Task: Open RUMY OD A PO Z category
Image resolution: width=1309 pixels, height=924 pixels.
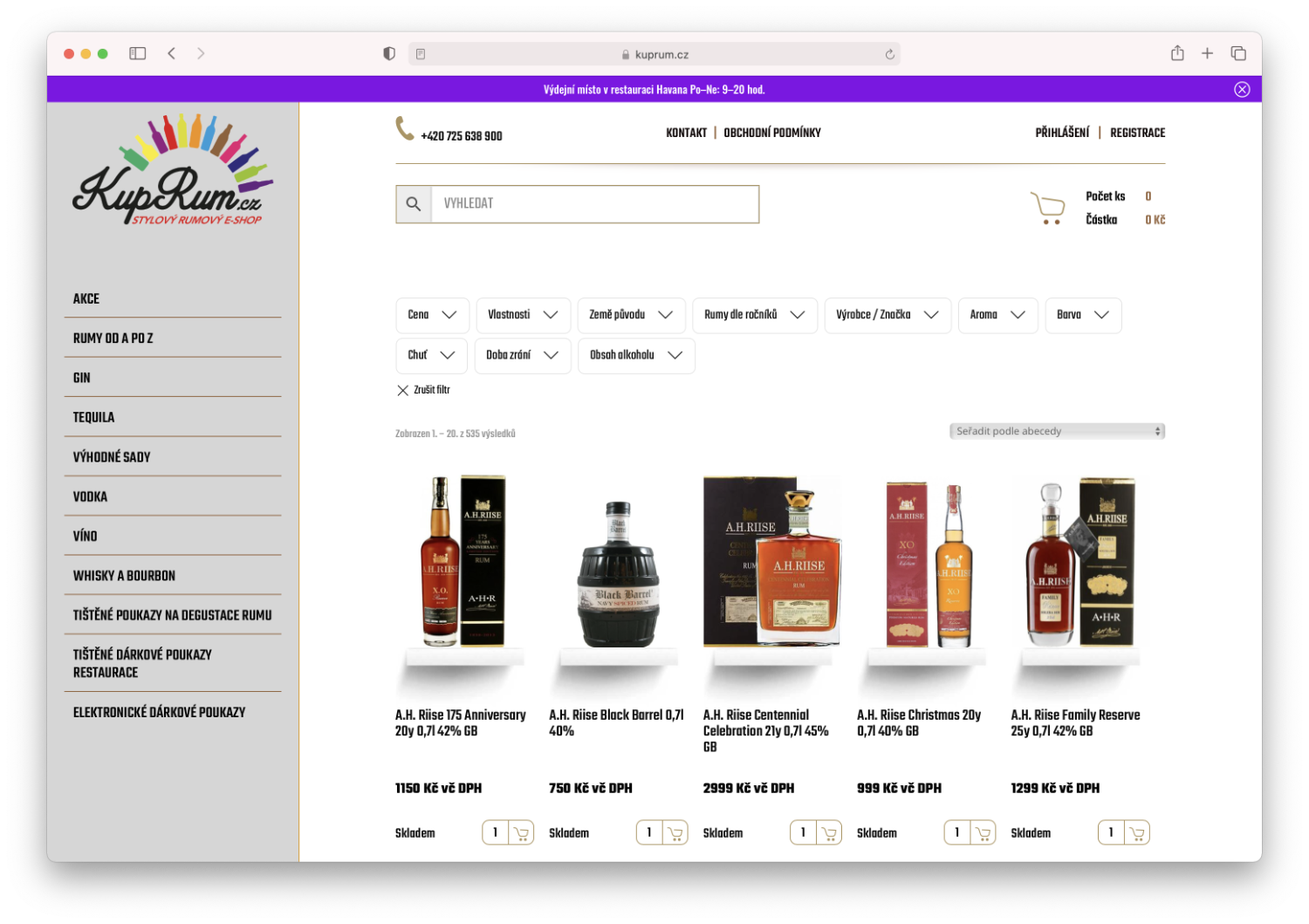Action: 113,338
